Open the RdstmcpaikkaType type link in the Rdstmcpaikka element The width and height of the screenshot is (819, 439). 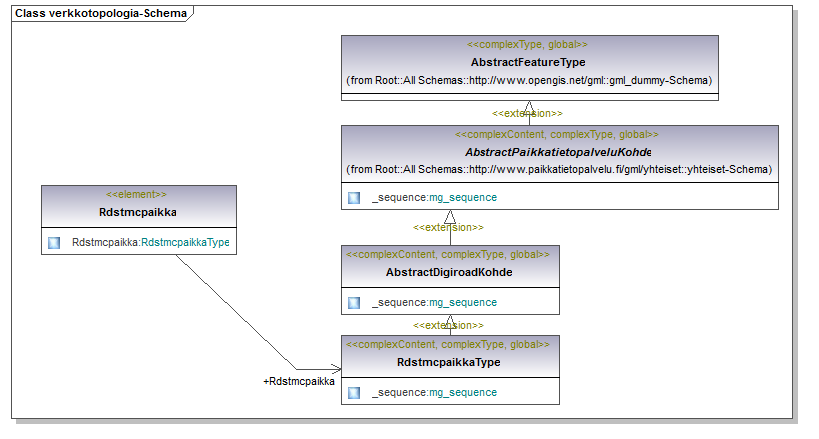coord(185,242)
